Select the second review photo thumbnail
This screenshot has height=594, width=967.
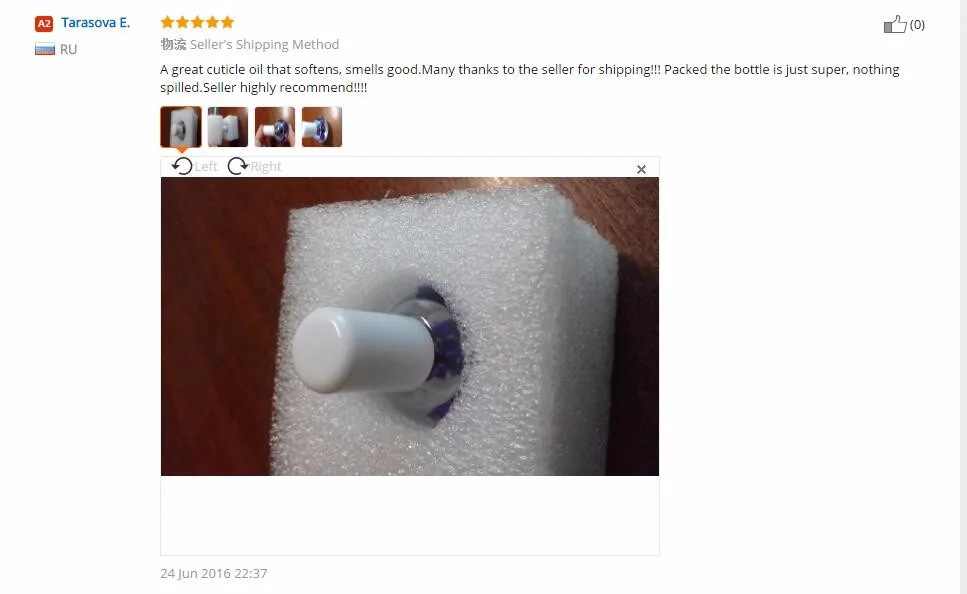pos(228,127)
